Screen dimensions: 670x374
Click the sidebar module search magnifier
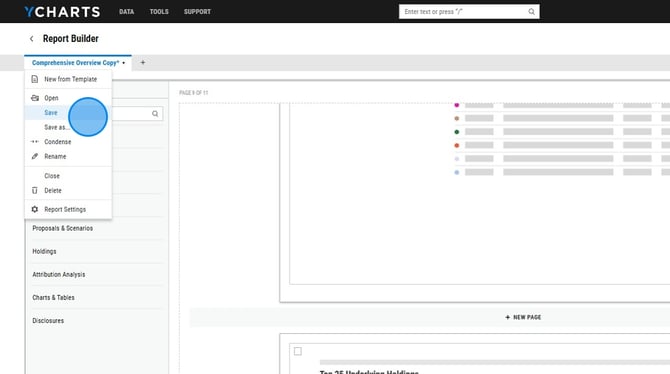(155, 114)
